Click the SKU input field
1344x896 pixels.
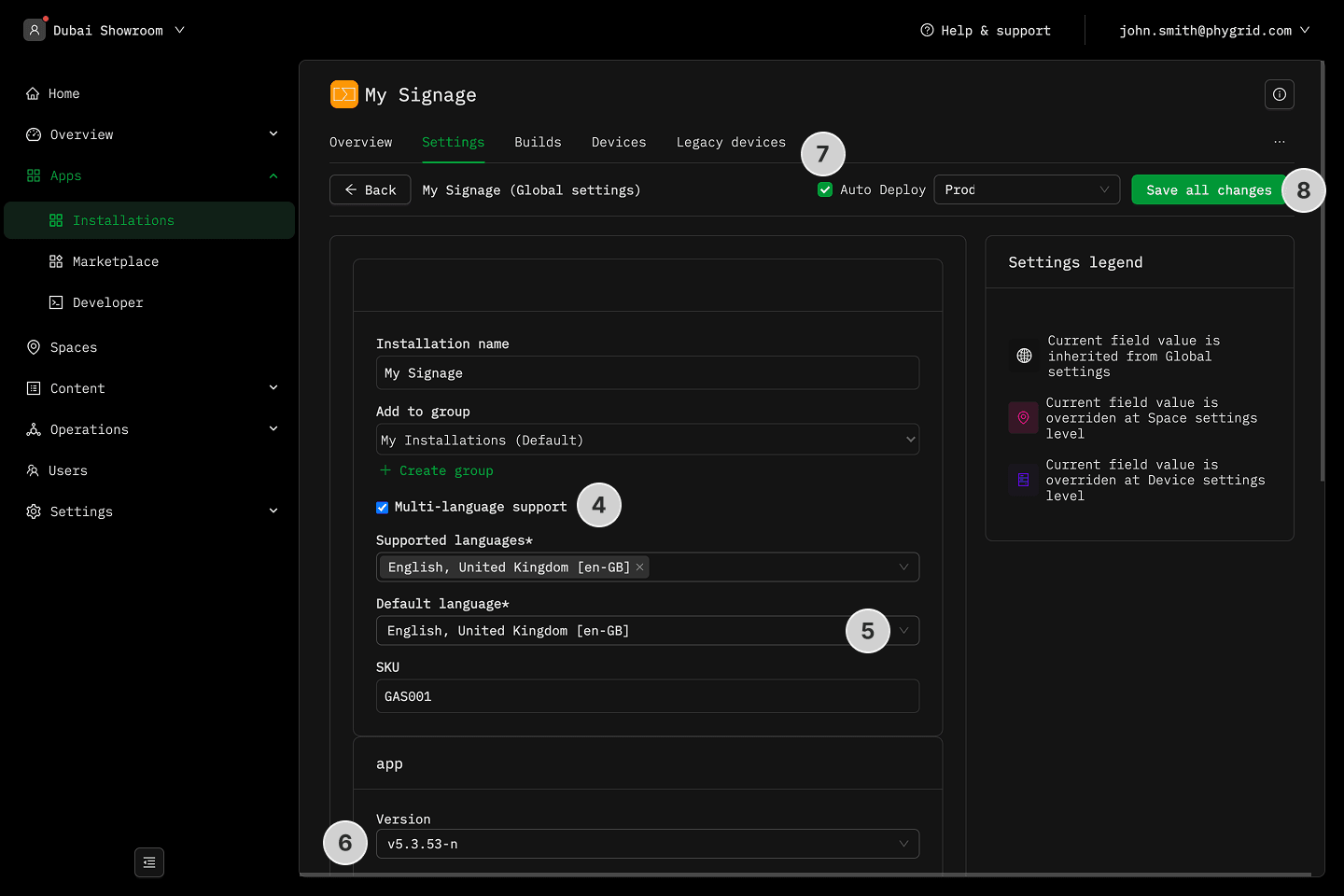click(x=647, y=696)
